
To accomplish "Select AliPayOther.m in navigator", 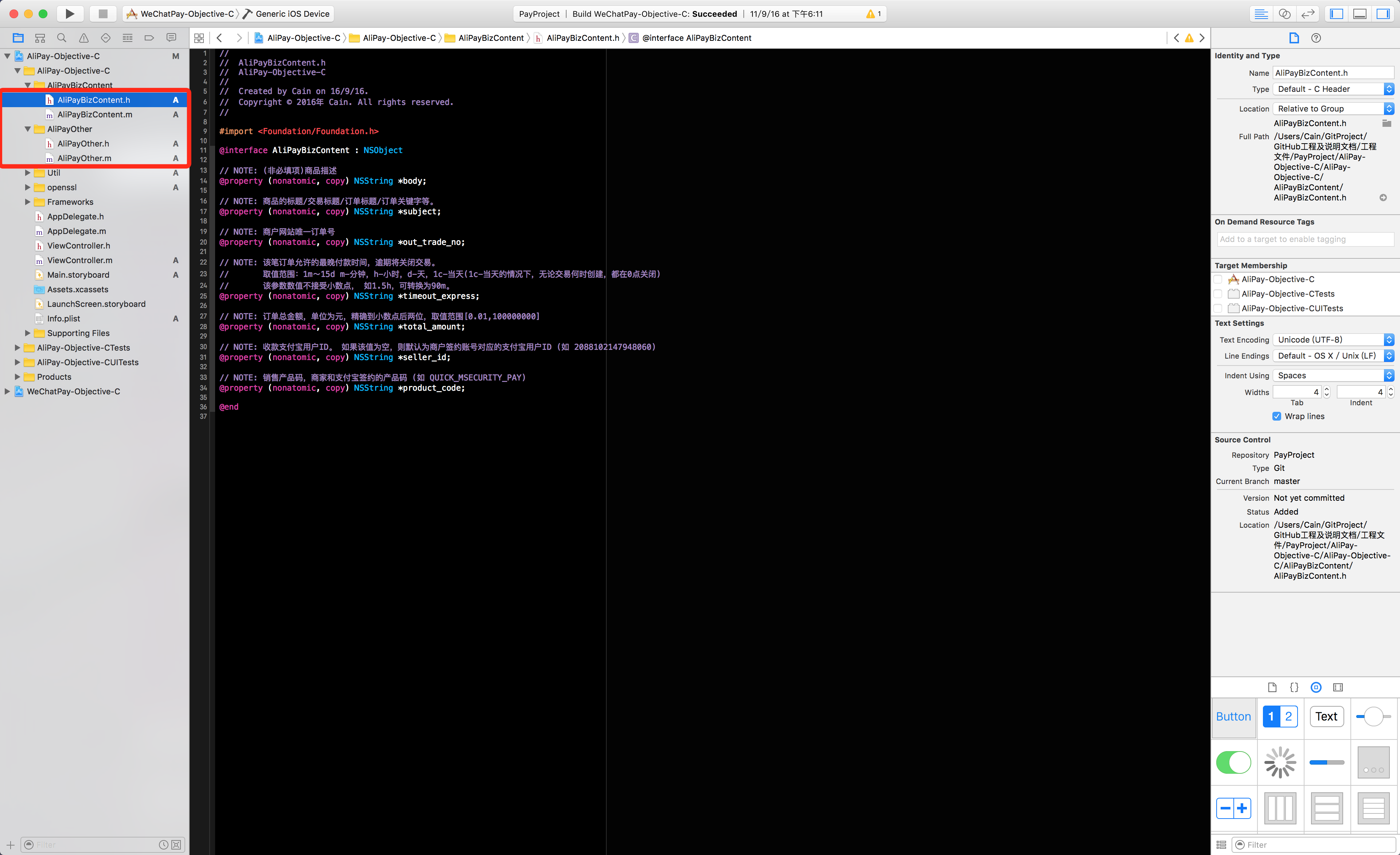I will point(84,159).
